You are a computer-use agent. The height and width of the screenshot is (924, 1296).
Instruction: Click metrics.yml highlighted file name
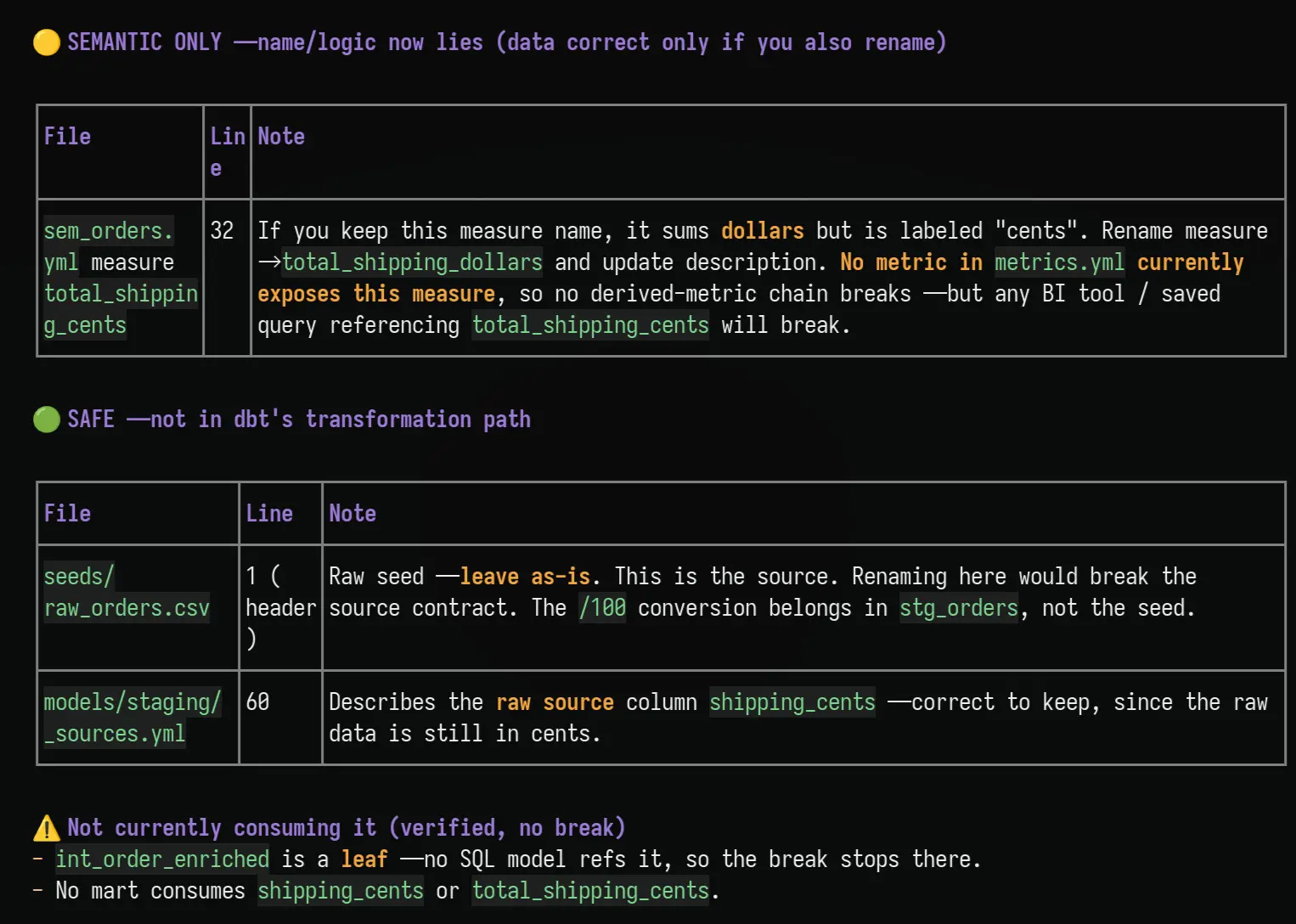tap(1059, 262)
